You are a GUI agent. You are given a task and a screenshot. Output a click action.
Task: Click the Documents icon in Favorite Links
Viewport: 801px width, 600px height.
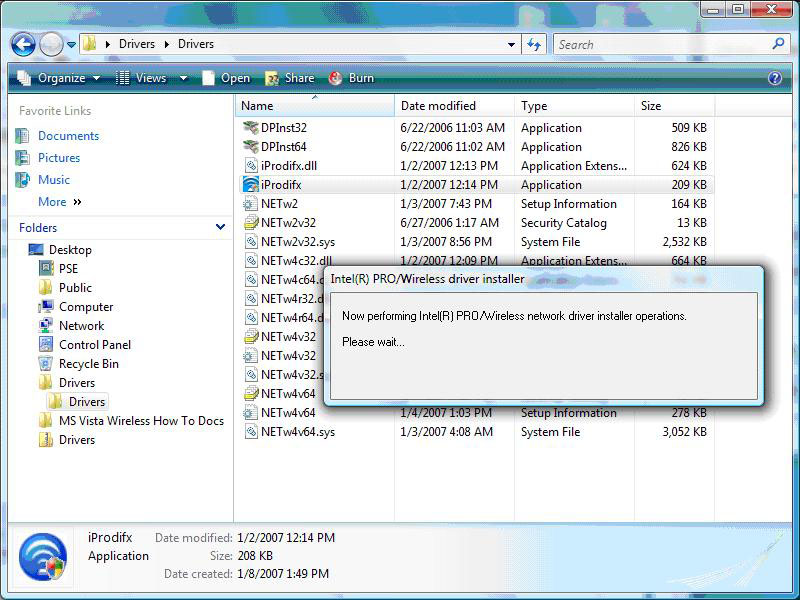pyautogui.click(x=22, y=136)
